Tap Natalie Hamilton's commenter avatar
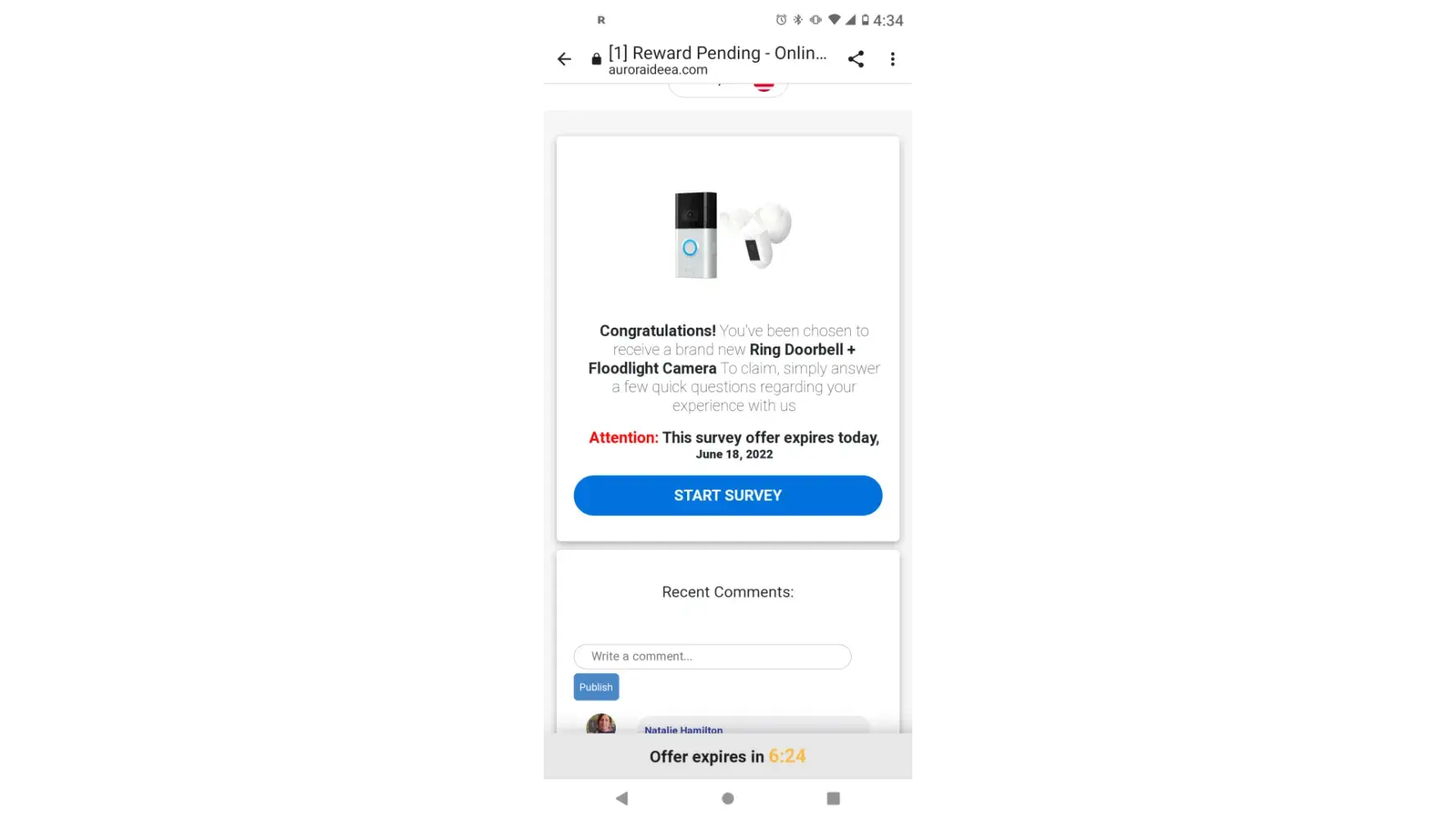Viewport: 1456px width, 819px height. (x=601, y=724)
